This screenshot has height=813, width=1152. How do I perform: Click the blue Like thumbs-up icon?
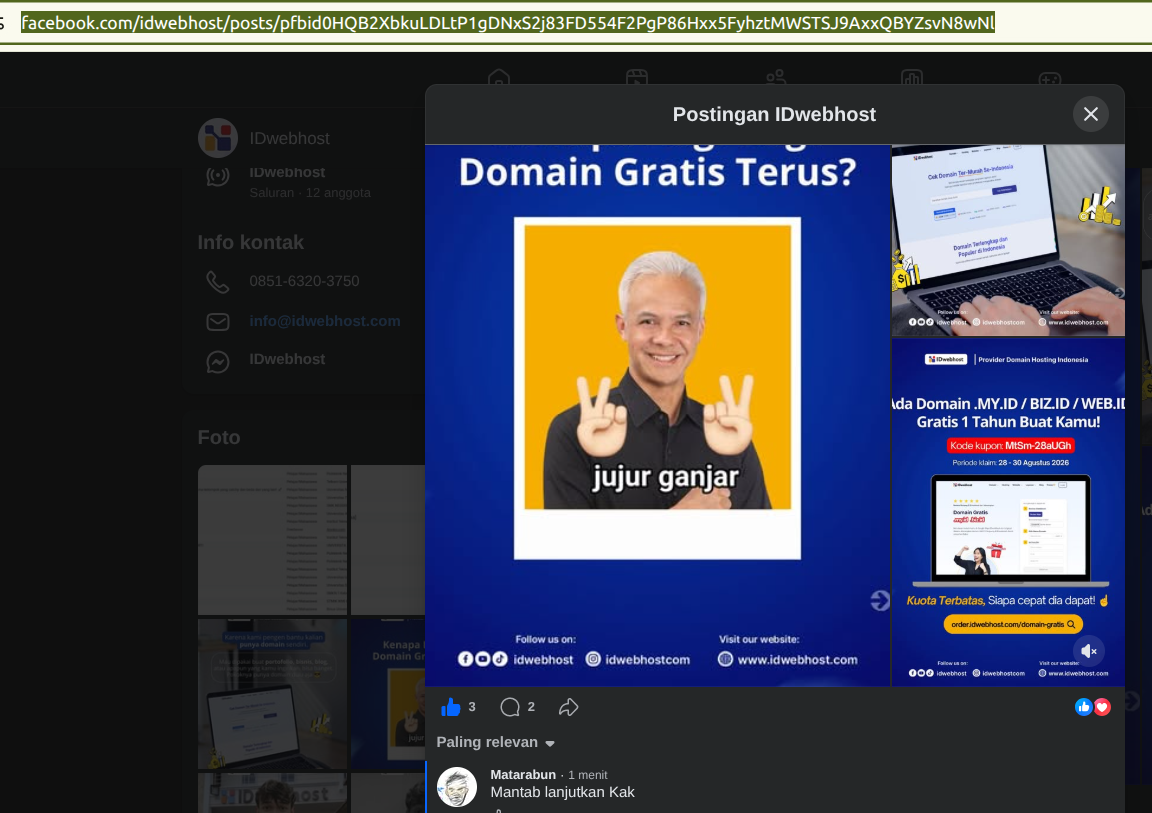pyautogui.click(x=450, y=707)
